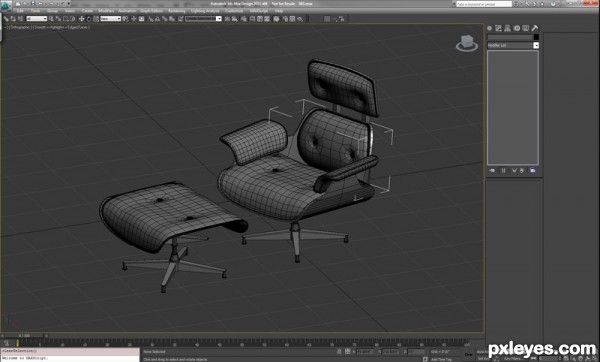This screenshot has width=600, height=362.
Task: Toggle Graphite Modeling Tools ribbon
Action: 253,18
